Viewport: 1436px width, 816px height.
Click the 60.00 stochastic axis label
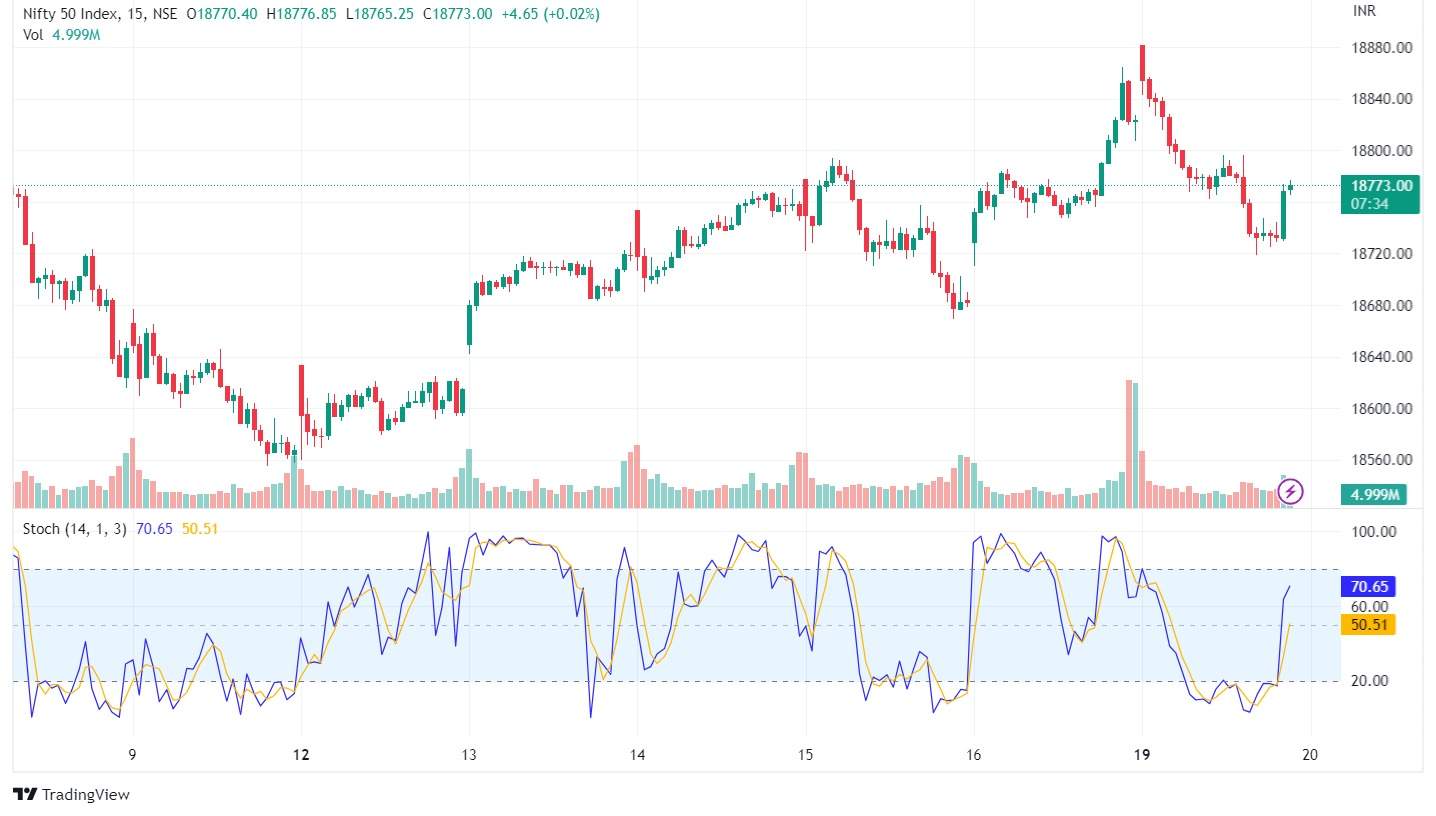tap(1372, 606)
